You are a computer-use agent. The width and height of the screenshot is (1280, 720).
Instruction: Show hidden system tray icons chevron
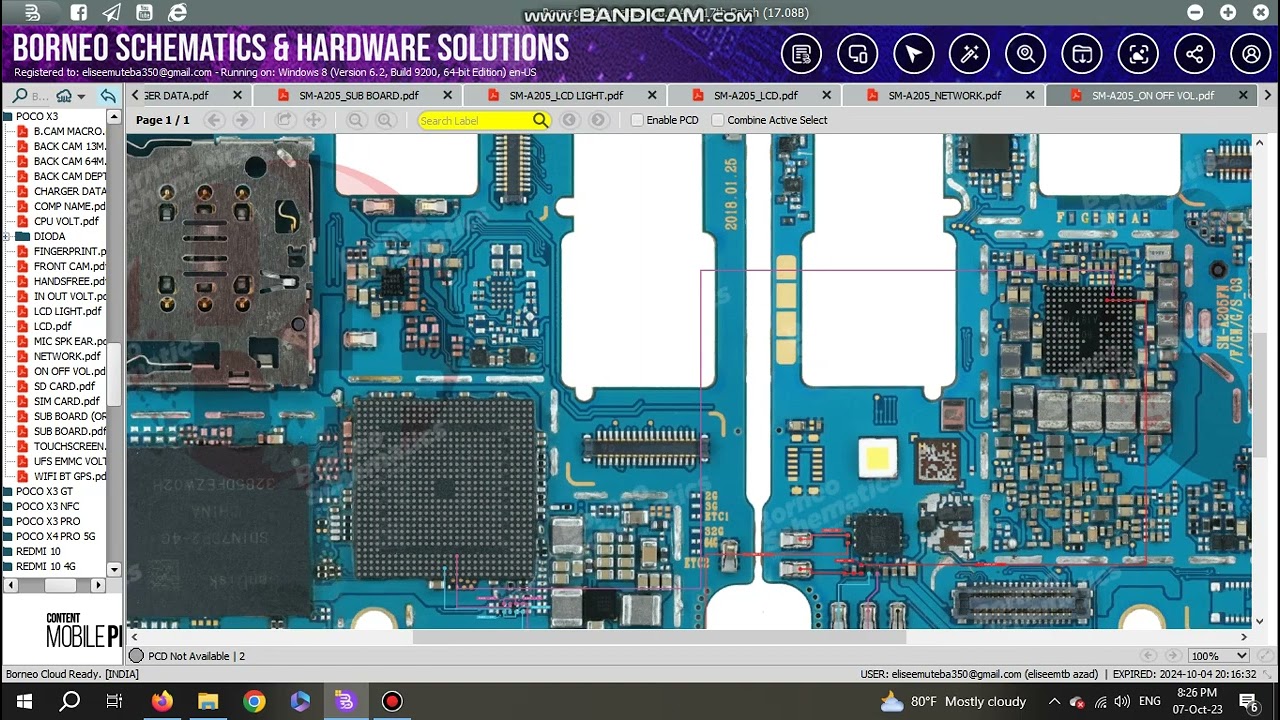(1054, 702)
